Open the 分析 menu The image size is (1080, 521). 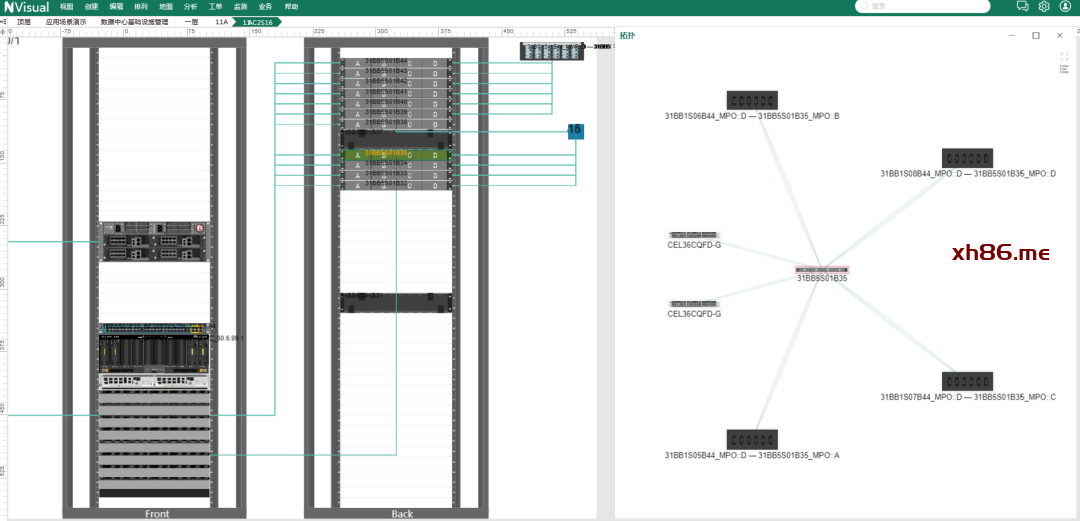click(191, 6)
